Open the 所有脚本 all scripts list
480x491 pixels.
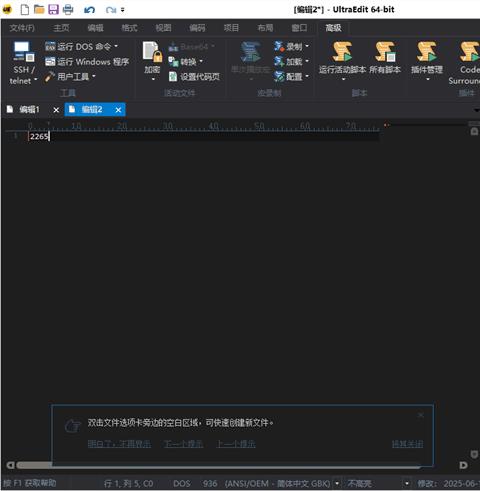click(385, 57)
